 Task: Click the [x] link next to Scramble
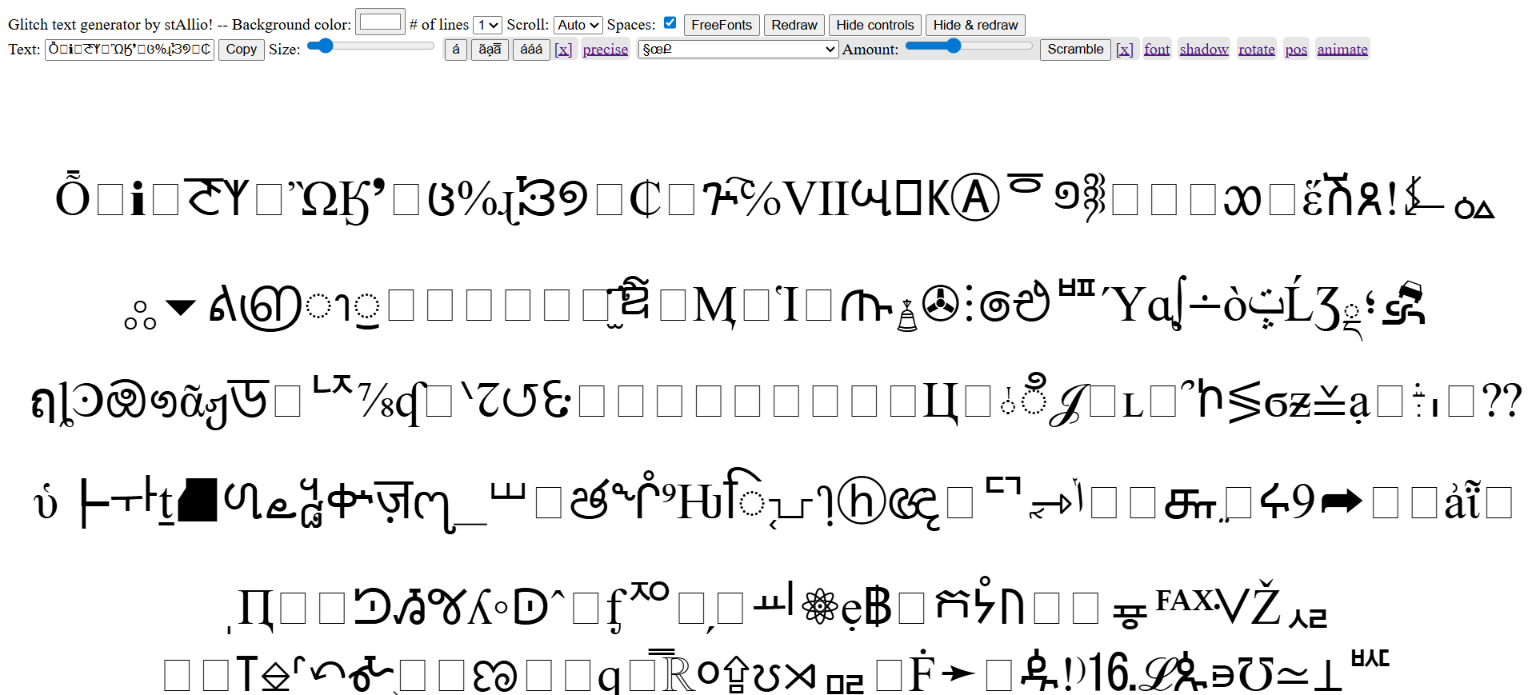(x=1125, y=49)
